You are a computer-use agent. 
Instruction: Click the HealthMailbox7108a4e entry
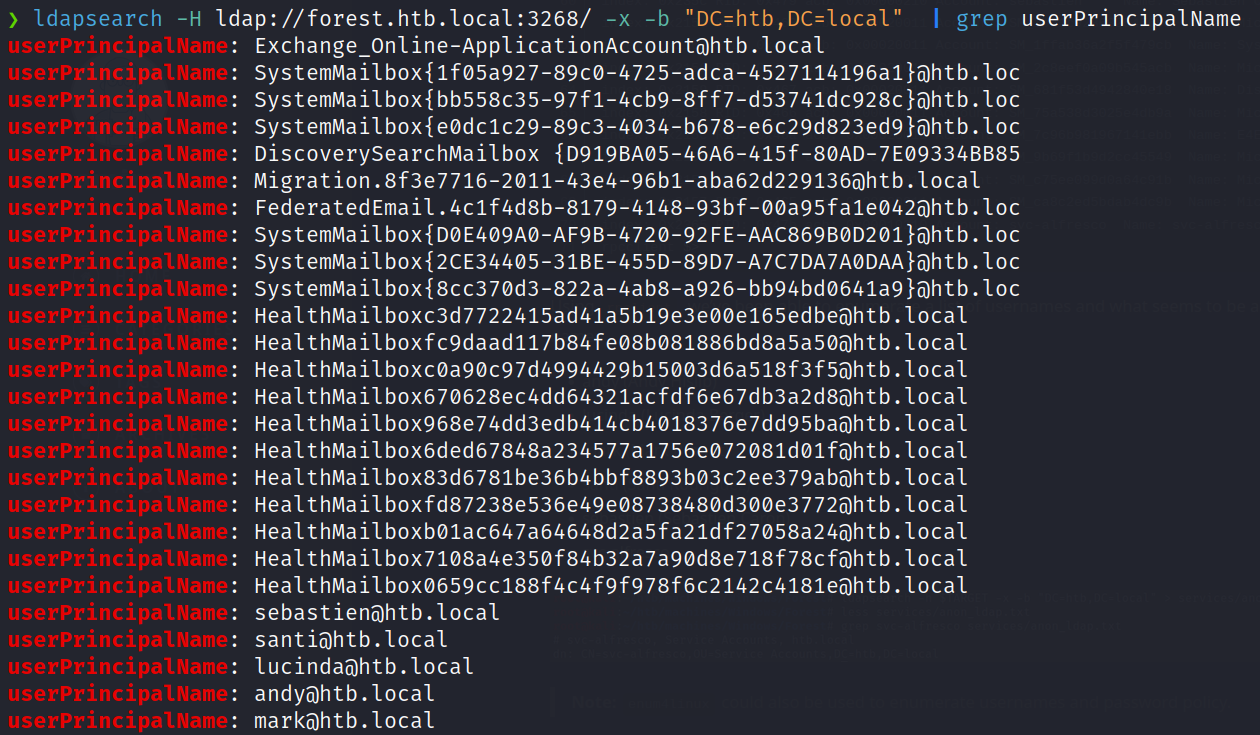[x=610, y=559]
